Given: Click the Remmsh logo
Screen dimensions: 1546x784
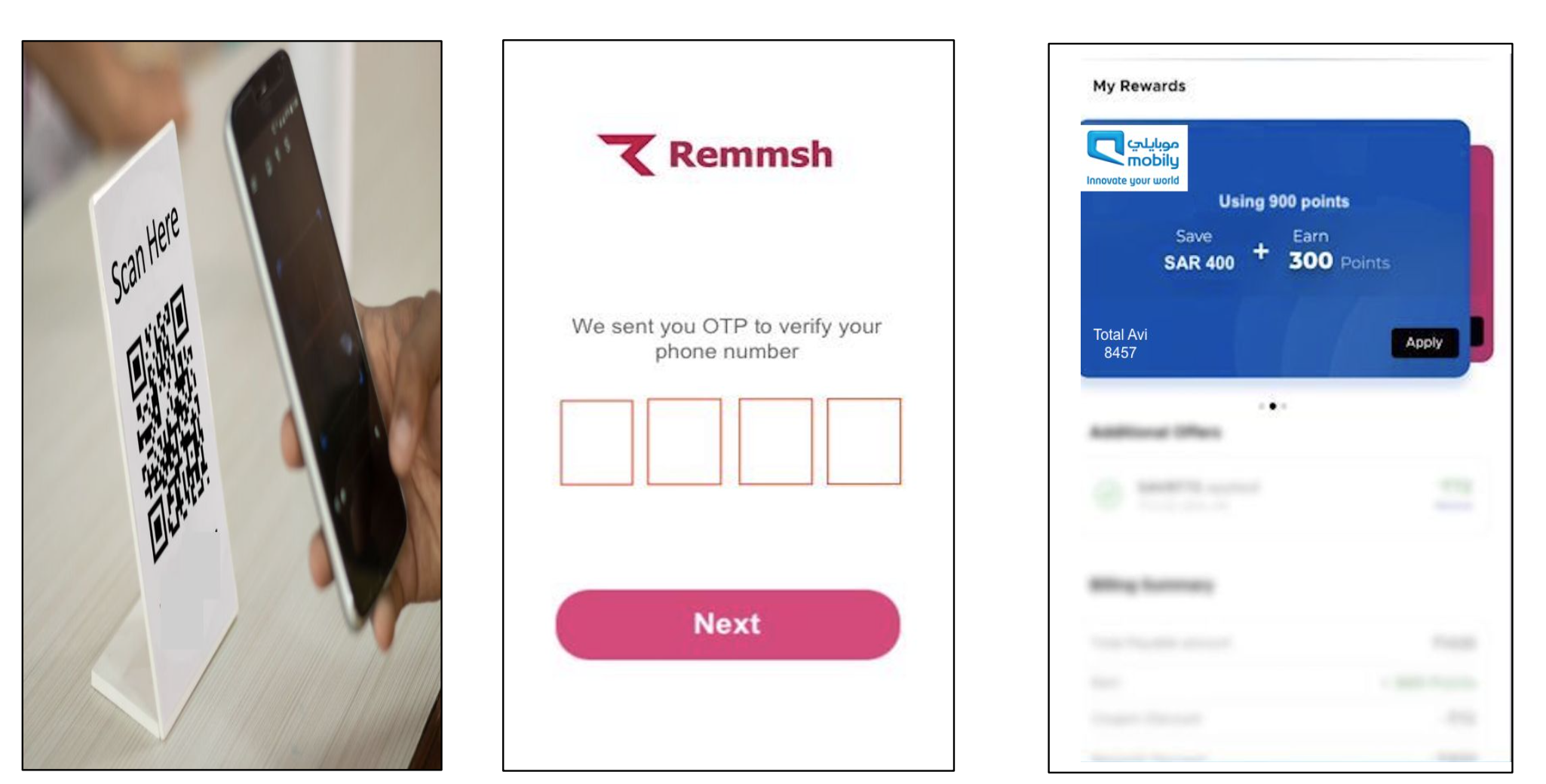Looking at the screenshot, I should pos(715,155).
